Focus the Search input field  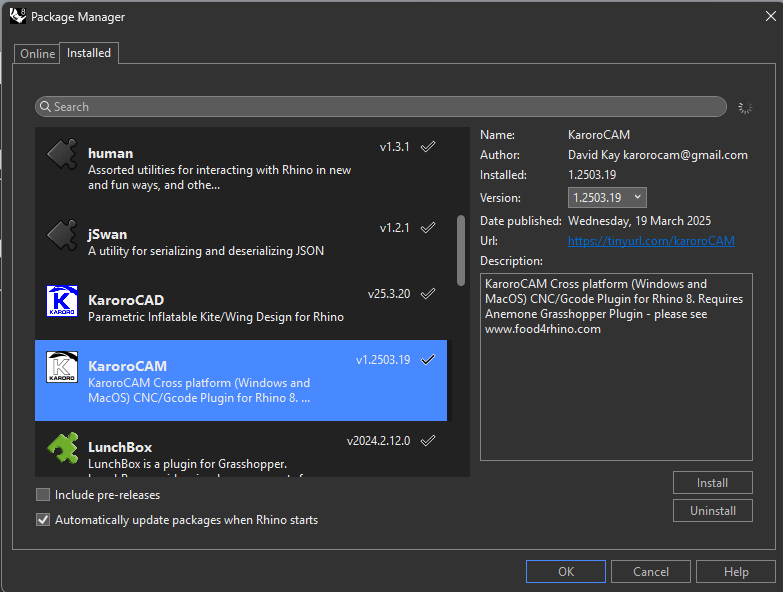coord(381,107)
